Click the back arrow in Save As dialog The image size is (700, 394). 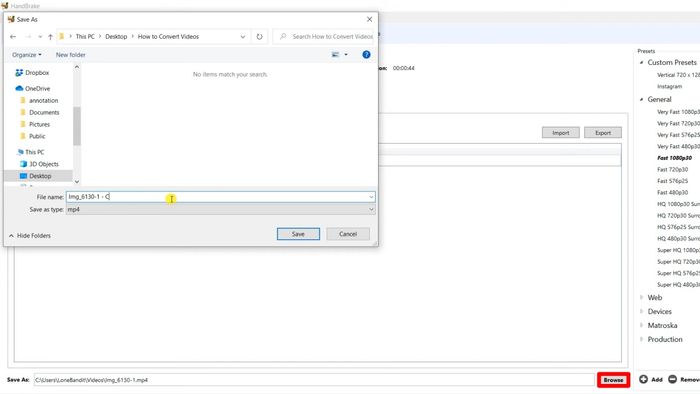(13, 37)
